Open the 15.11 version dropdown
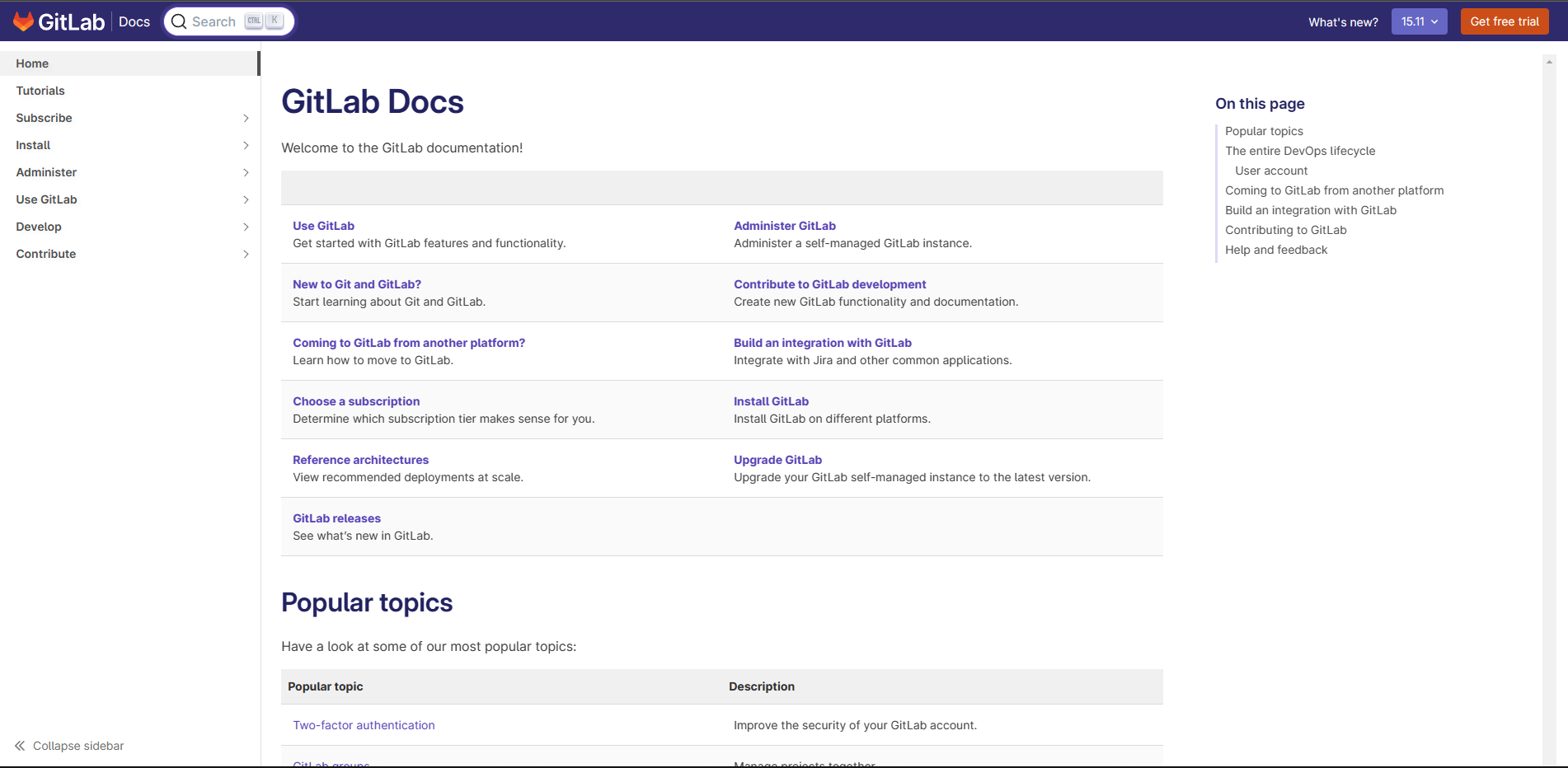 coord(1419,21)
